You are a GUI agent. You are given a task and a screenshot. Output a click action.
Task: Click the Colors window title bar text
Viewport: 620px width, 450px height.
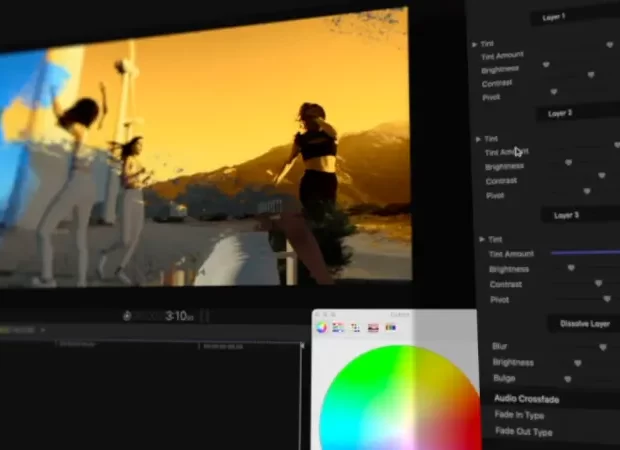pos(400,314)
